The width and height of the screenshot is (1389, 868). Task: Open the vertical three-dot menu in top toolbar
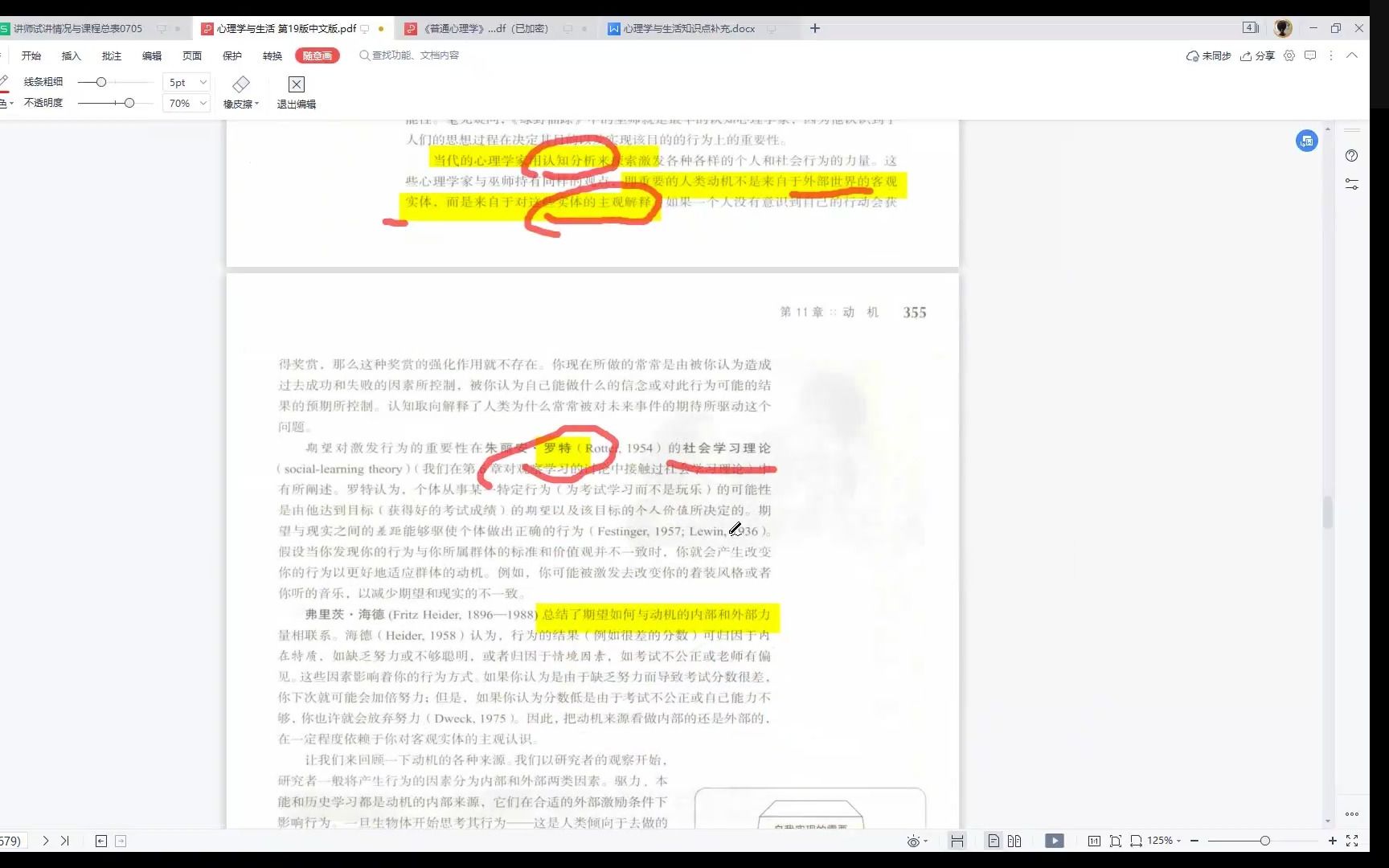click(1331, 55)
